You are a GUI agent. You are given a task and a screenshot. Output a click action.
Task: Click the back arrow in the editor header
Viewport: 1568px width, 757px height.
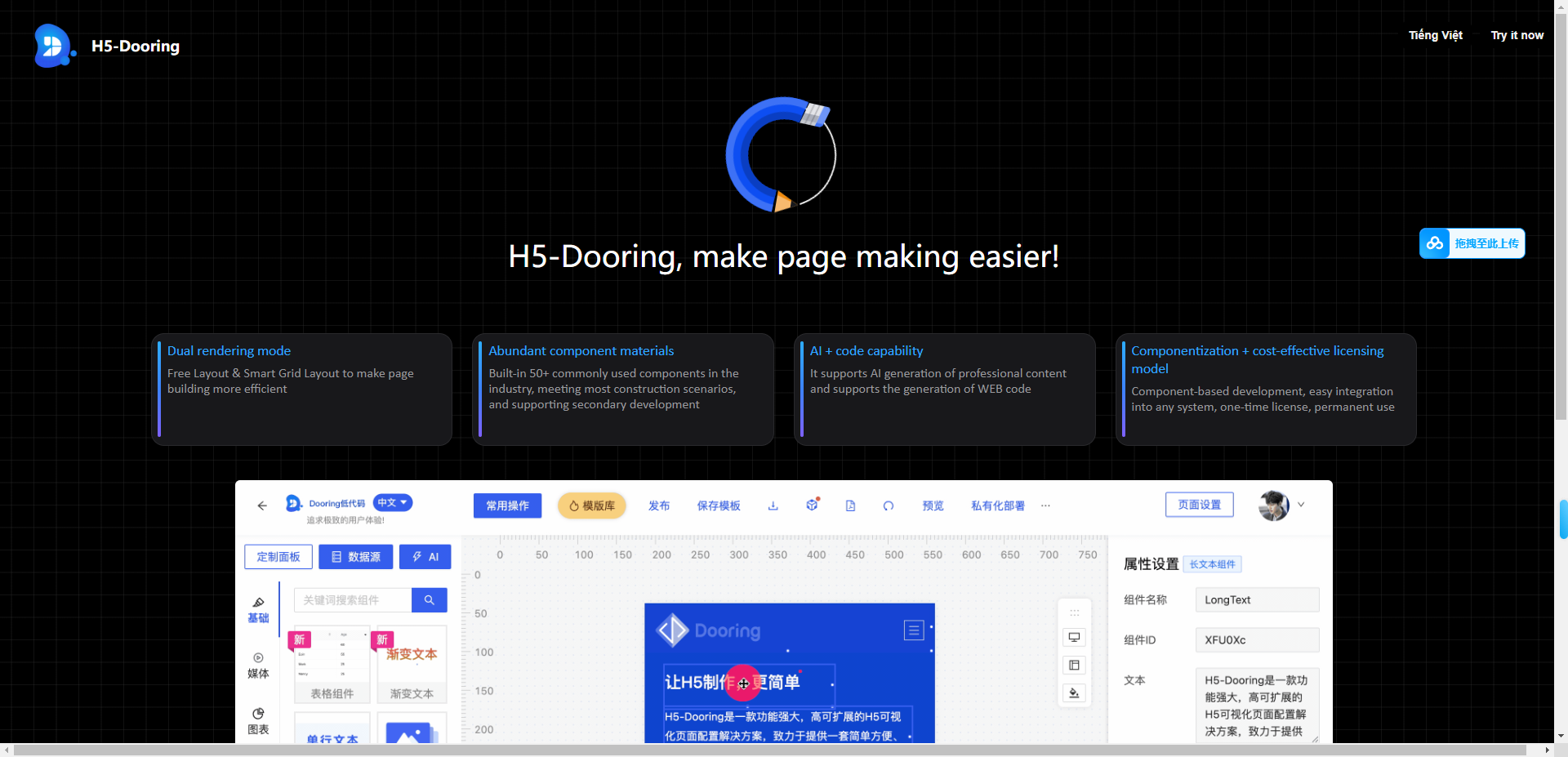point(262,505)
